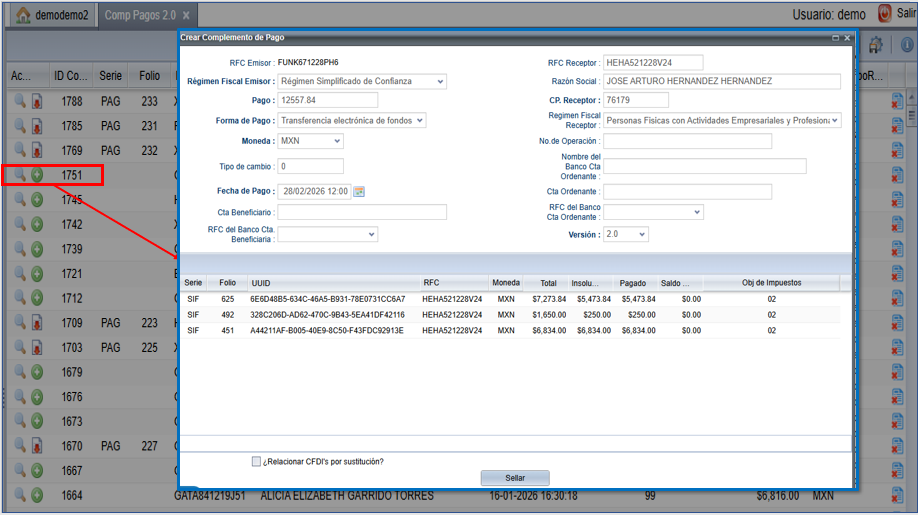This screenshot has width=918, height=515.
Task: Open the calendar picker beside Fecha de Pago
Action: [360, 191]
